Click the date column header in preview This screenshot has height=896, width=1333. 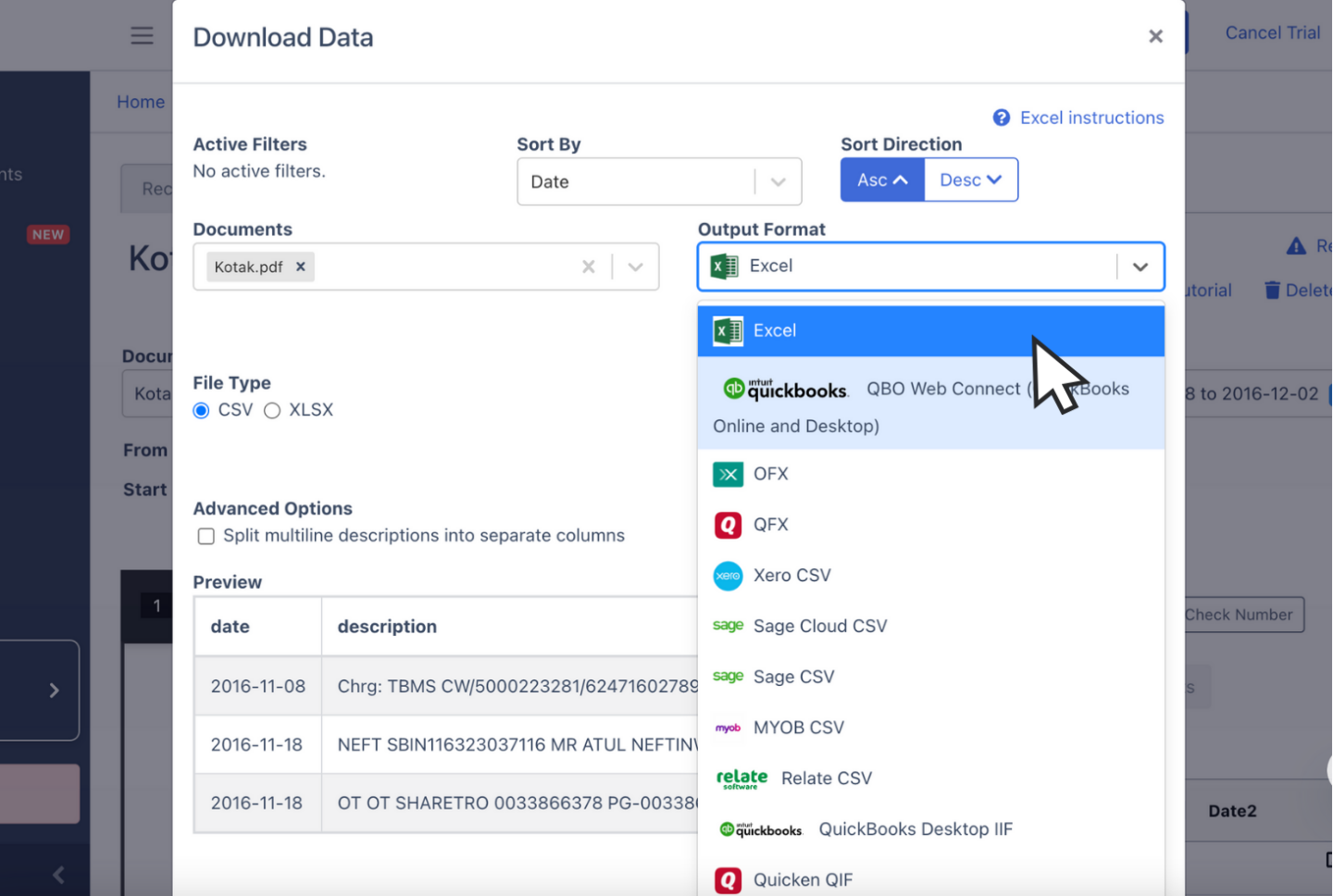(258, 627)
